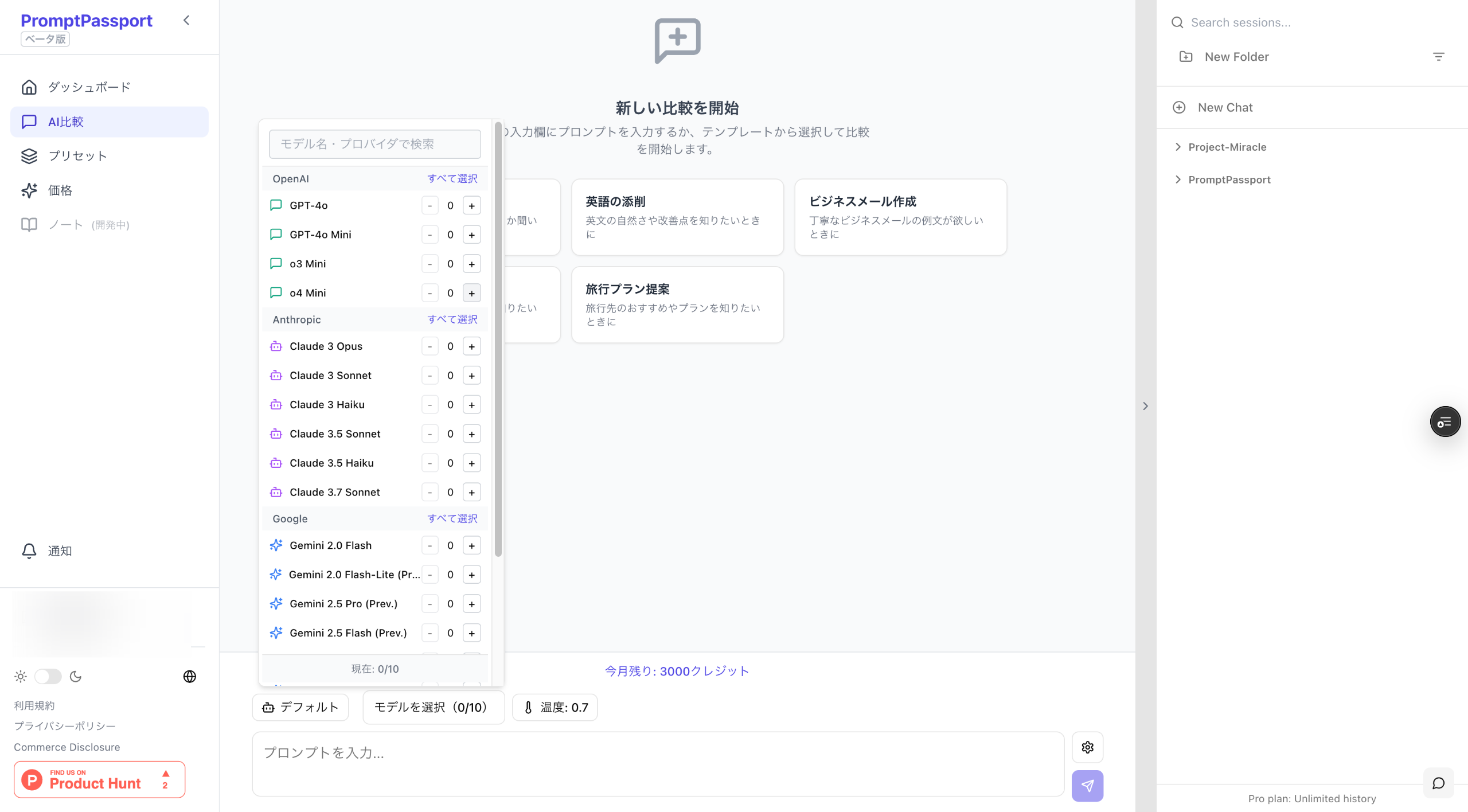Open prompt settings gear icon

(1087, 747)
